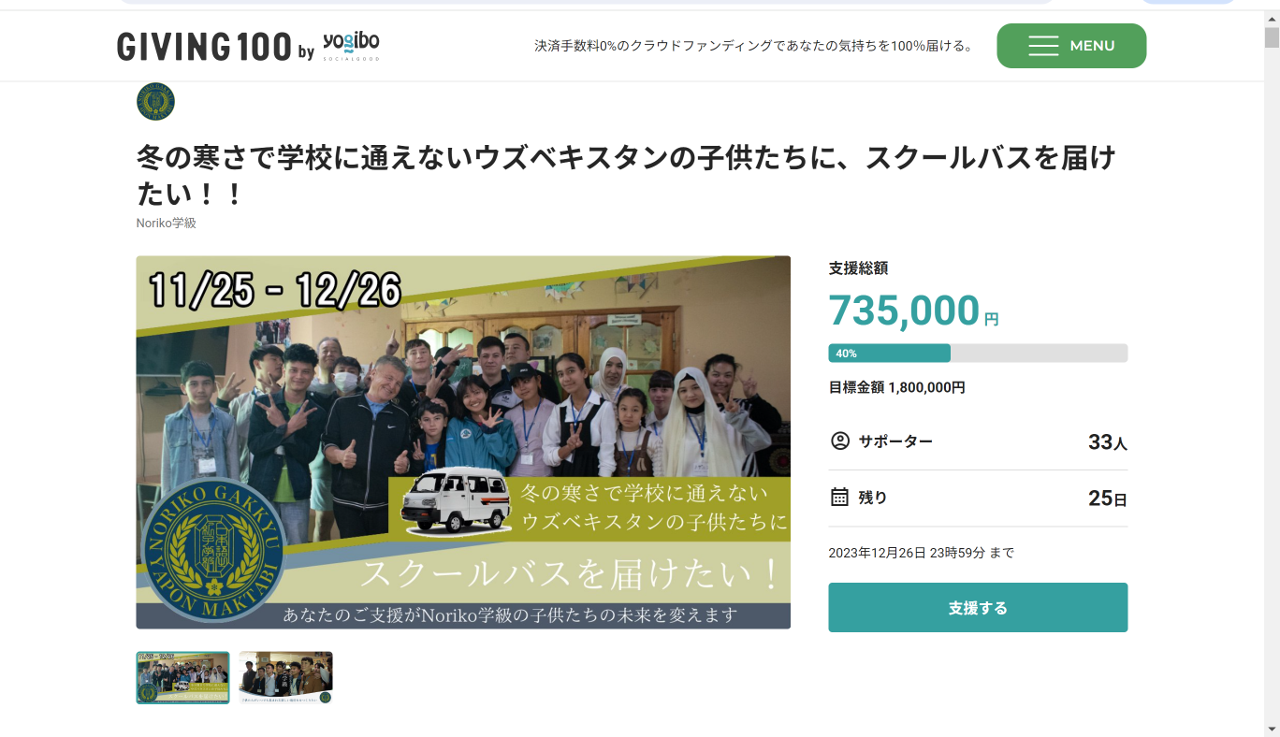1280x737 pixels.
Task: Click the サポーター 33人 row
Action: pyautogui.click(x=977, y=441)
